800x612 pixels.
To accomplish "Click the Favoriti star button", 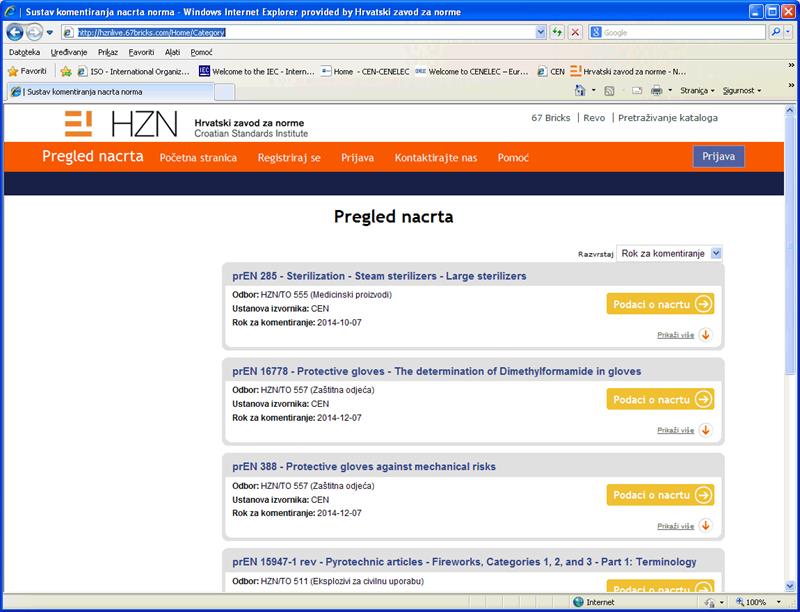I will pyautogui.click(x=28, y=71).
